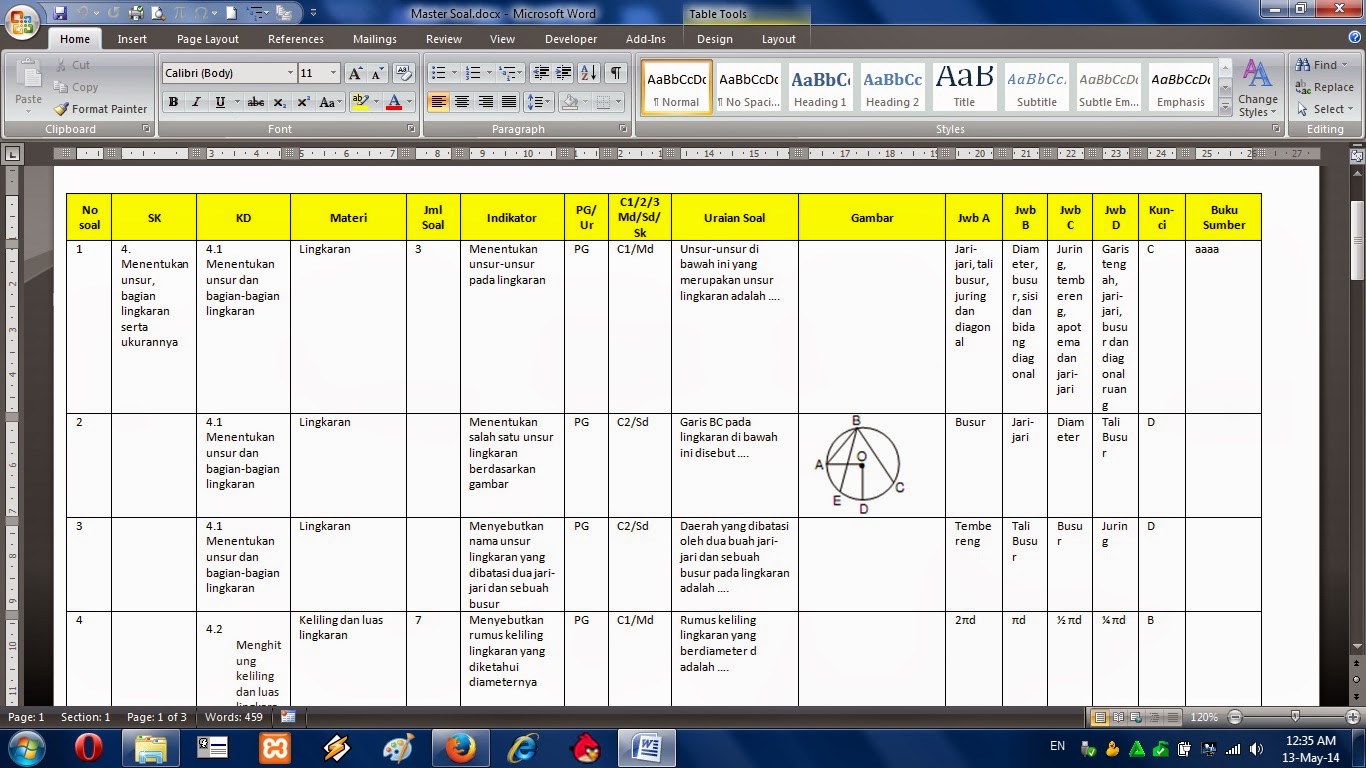The width and height of the screenshot is (1366, 768).
Task: Apply the No Spacing style
Action: click(748, 87)
